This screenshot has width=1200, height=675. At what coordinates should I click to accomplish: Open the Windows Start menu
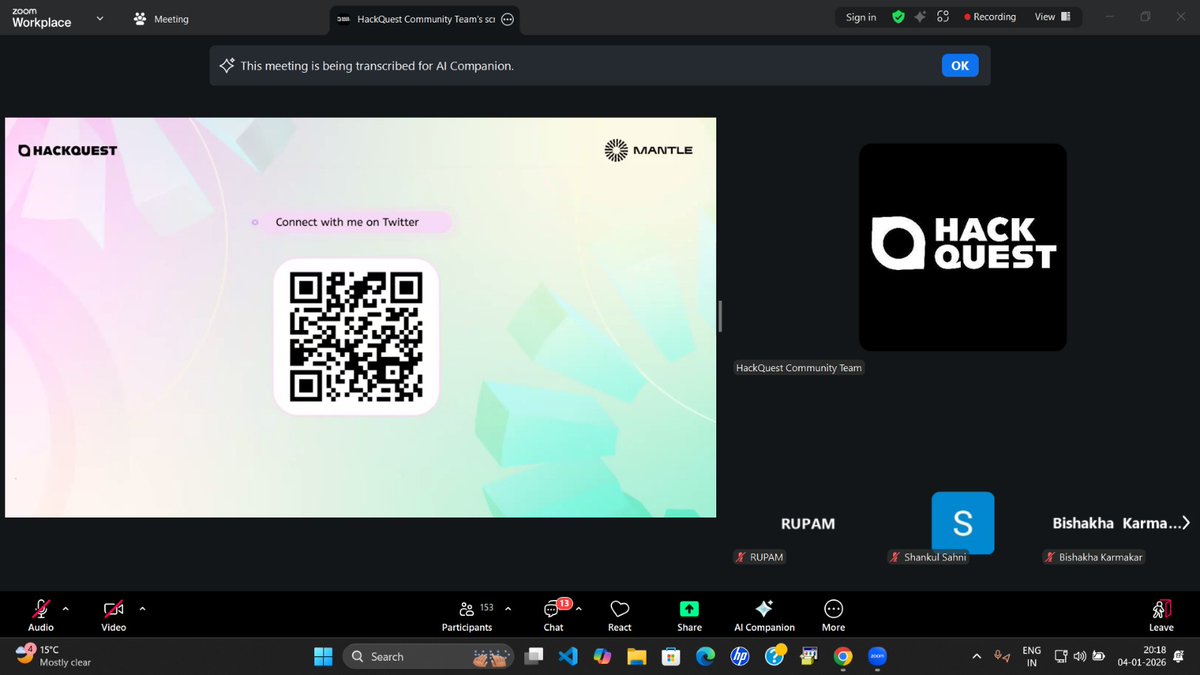(x=323, y=656)
